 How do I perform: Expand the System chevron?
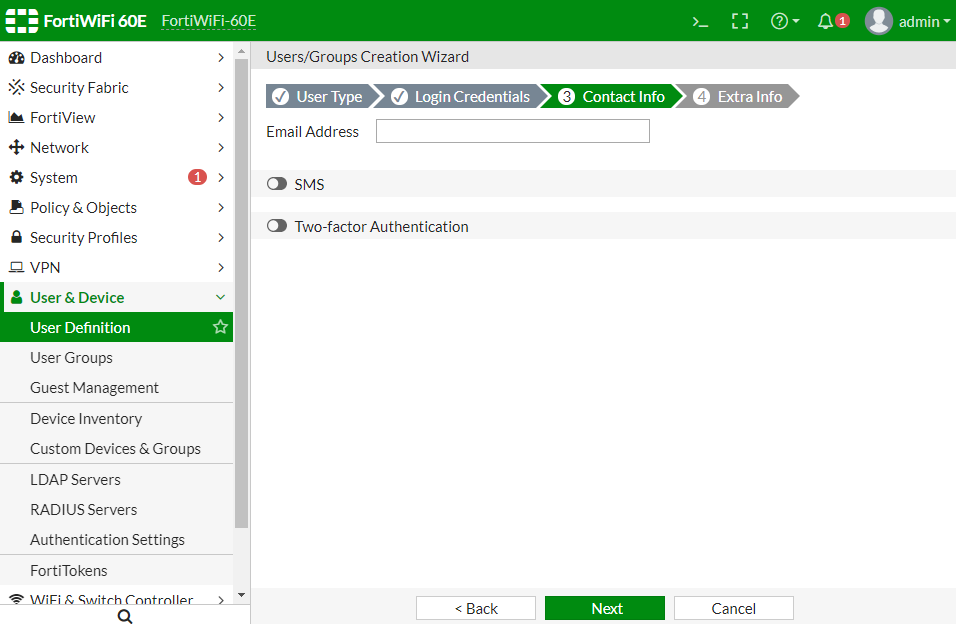221,178
